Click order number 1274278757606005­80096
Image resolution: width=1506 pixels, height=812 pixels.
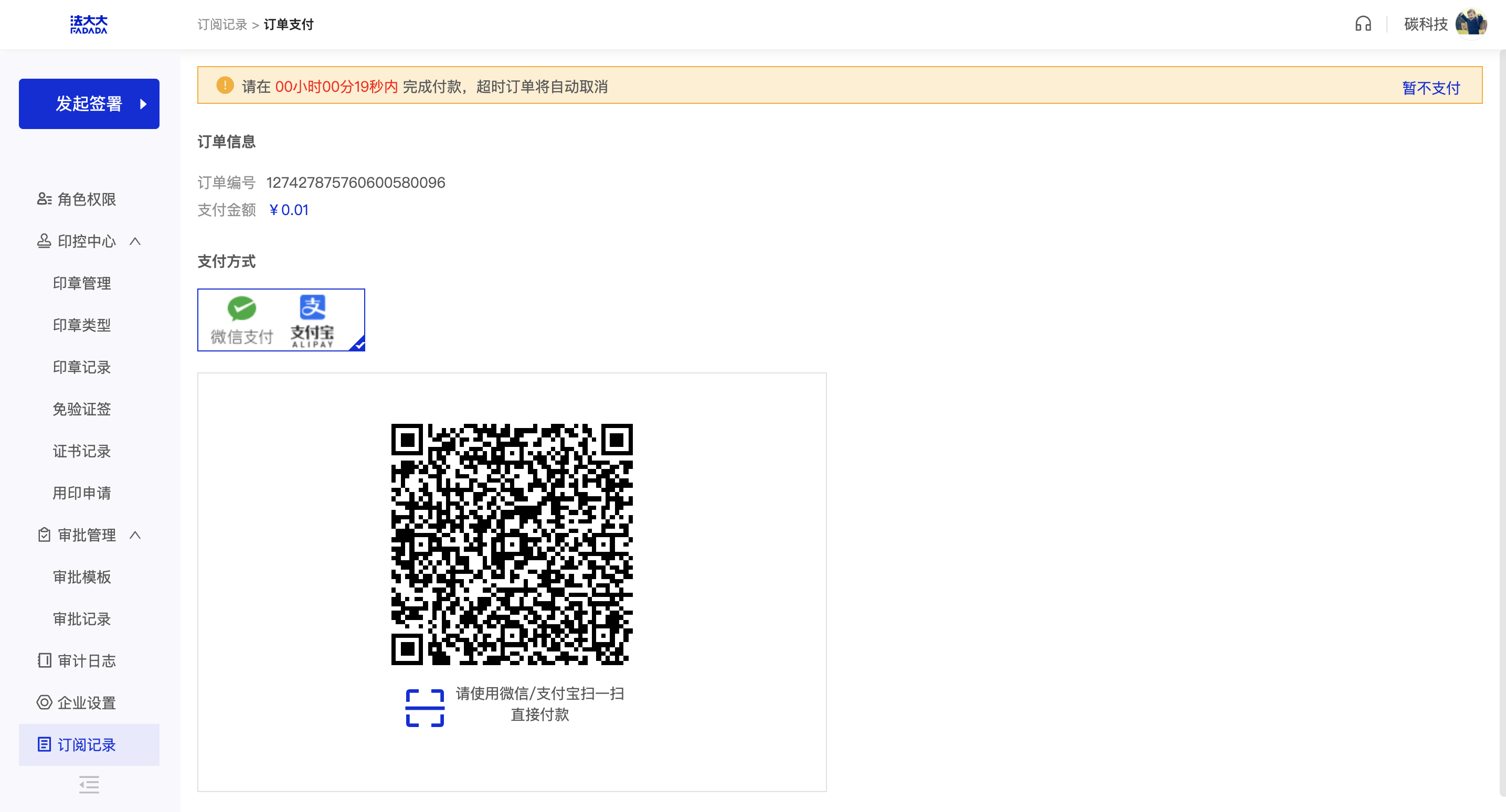[x=355, y=183]
